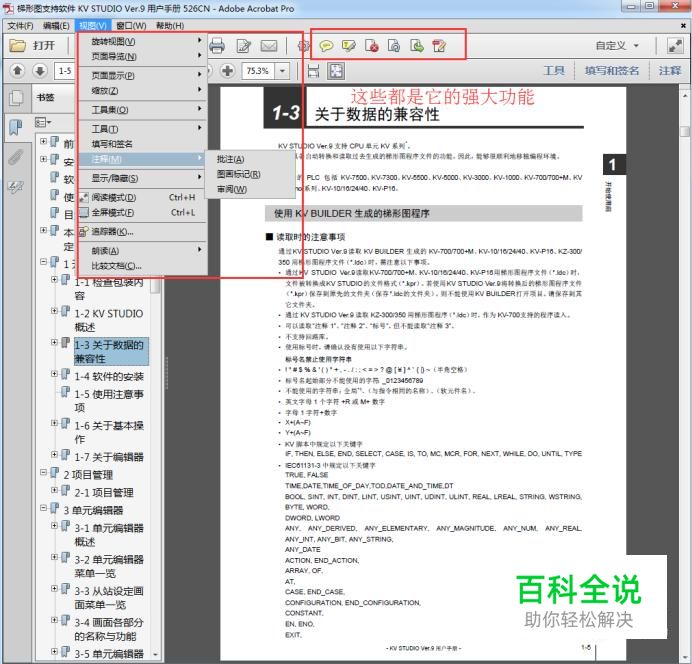Click the Print icon in toolbar
This screenshot has width=692, height=664.
[x=217, y=45]
